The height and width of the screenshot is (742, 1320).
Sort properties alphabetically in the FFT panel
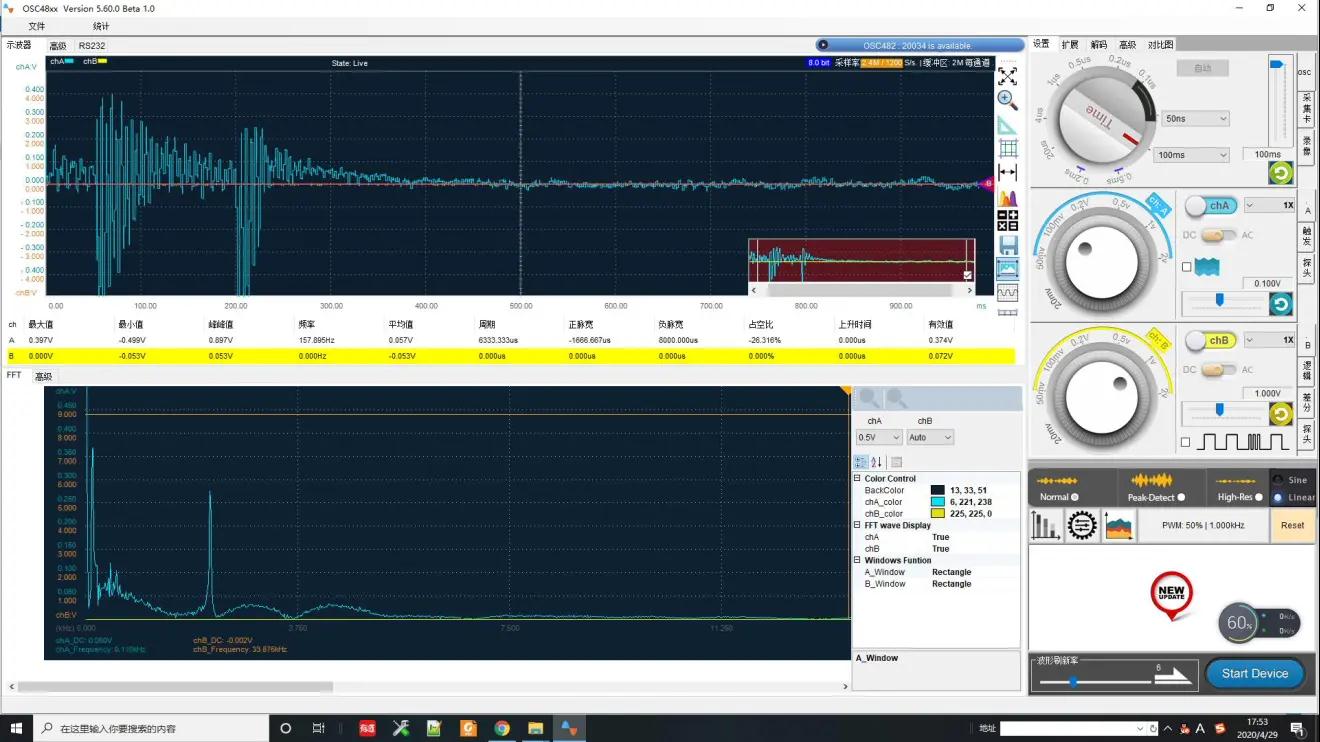tap(877, 462)
